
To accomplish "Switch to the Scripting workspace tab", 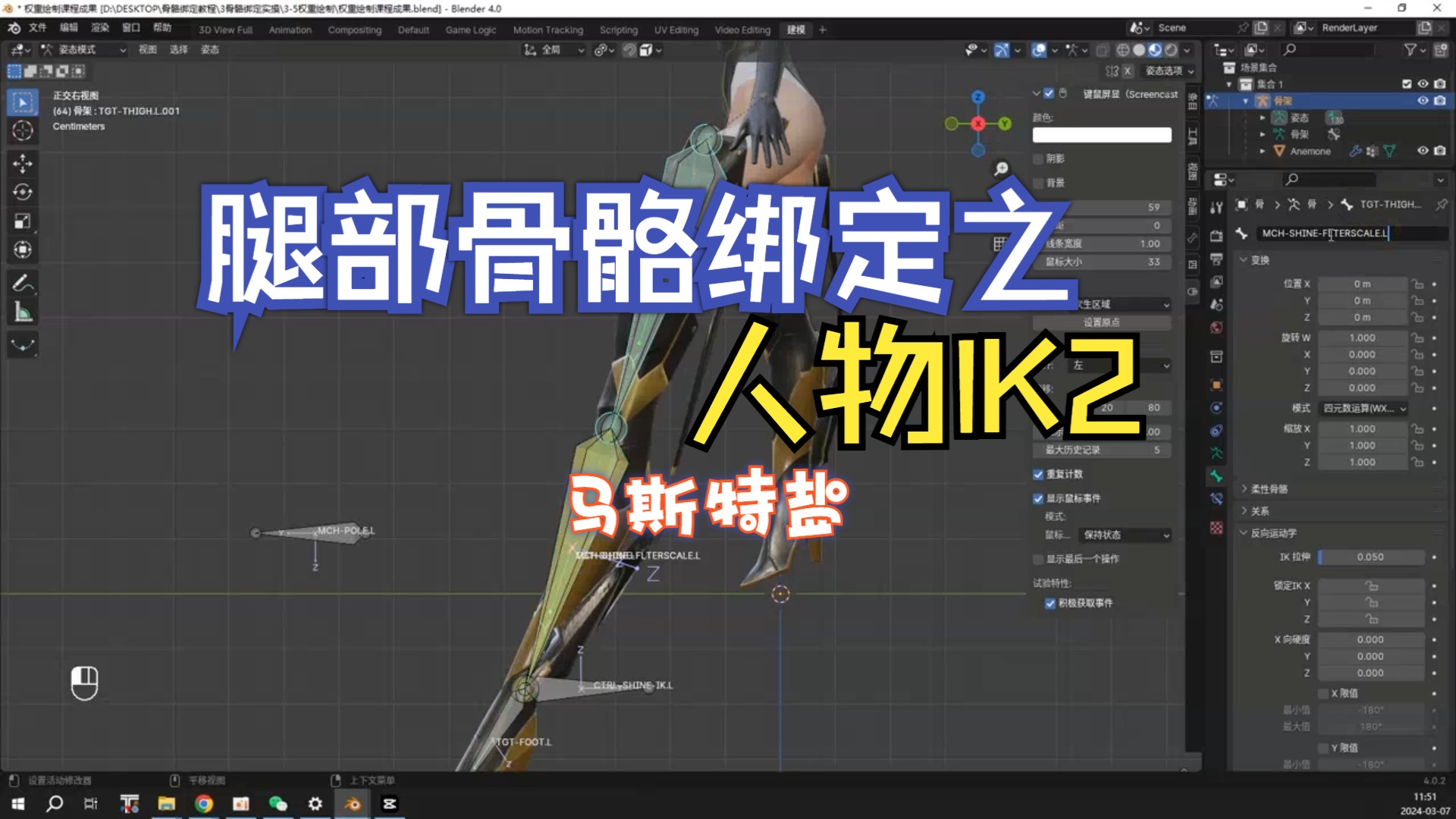I will click(x=618, y=30).
